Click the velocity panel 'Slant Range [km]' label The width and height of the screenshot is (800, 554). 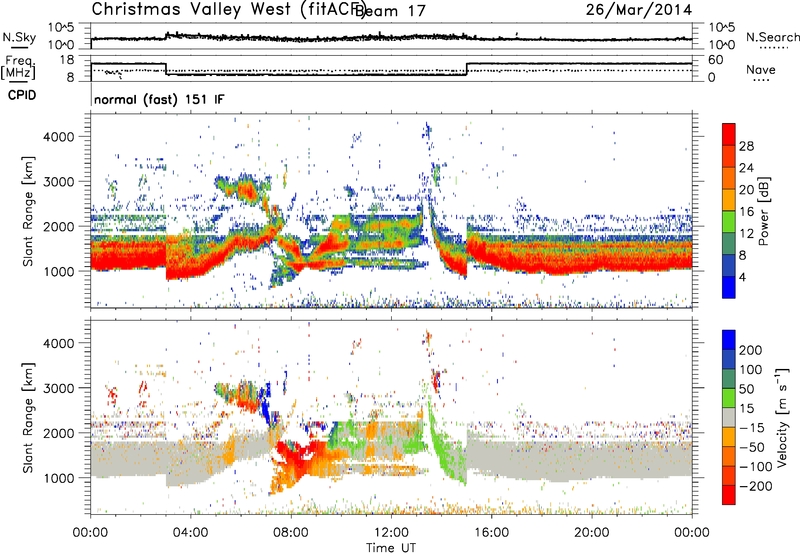pos(28,418)
